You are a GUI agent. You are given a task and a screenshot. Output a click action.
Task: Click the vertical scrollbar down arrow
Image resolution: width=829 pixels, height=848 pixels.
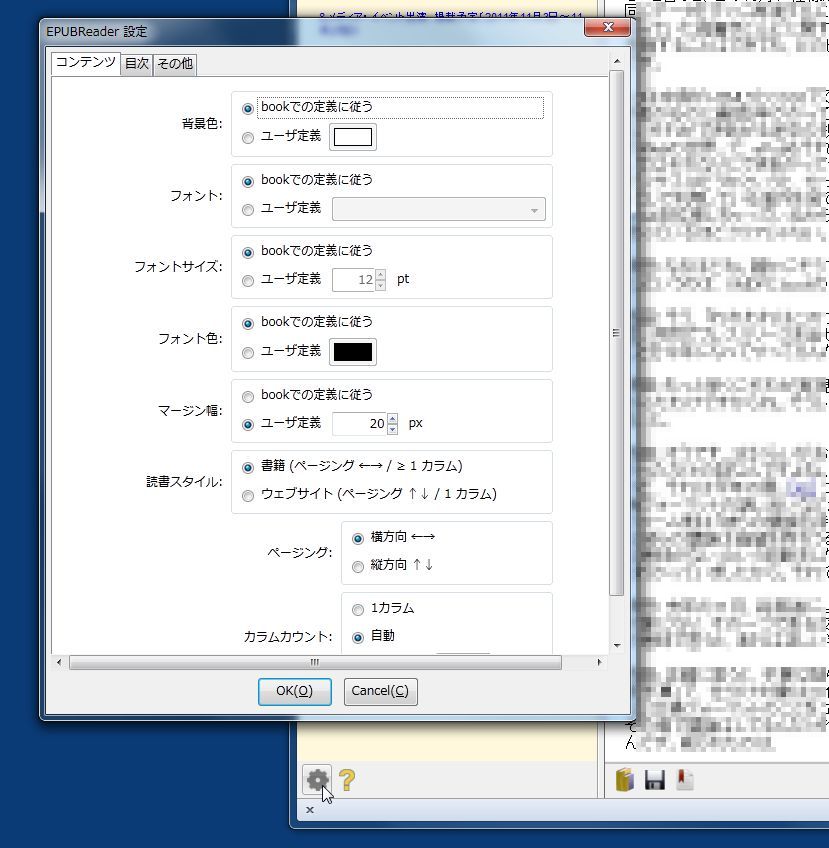616,645
